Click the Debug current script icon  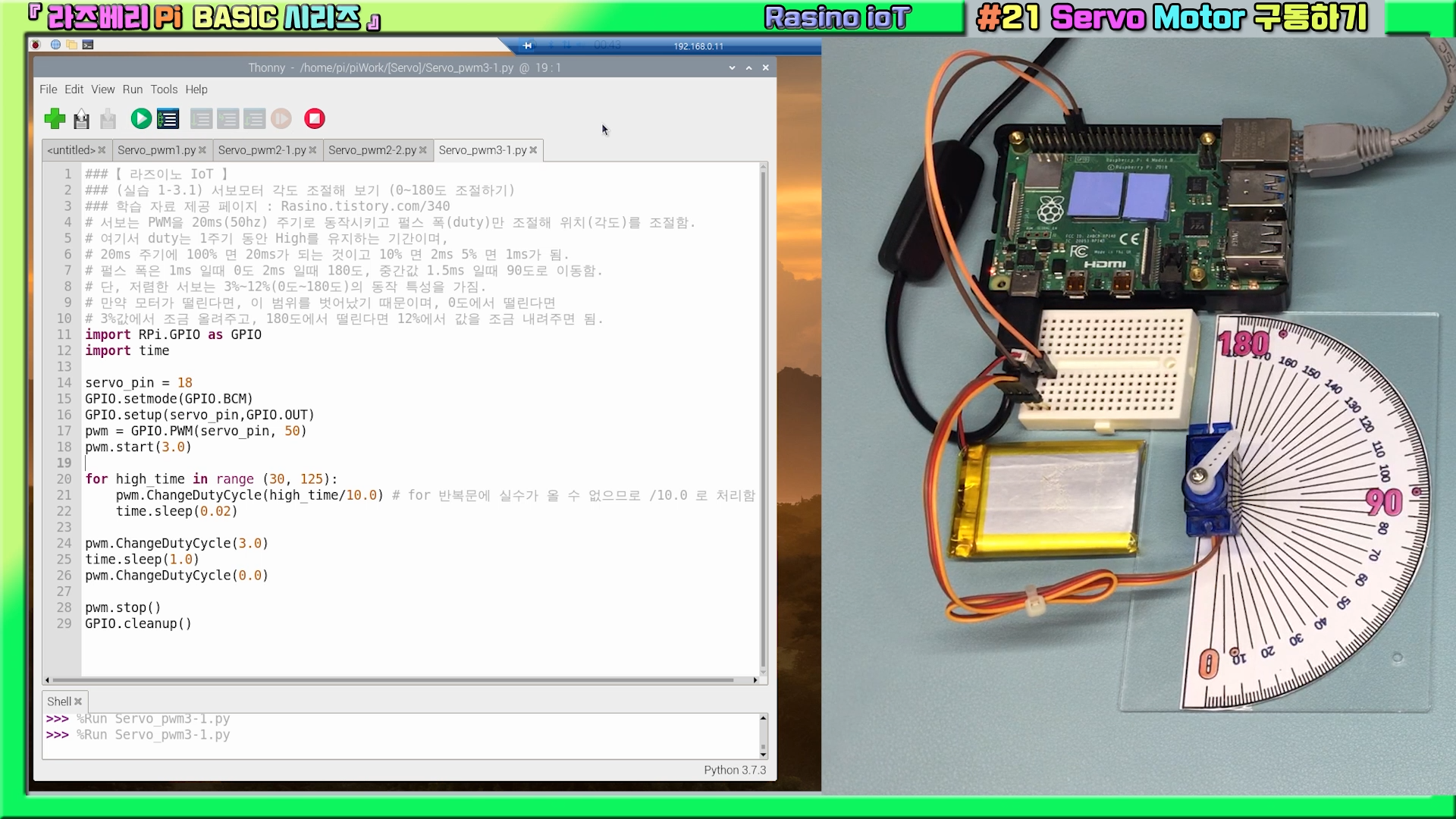[168, 119]
